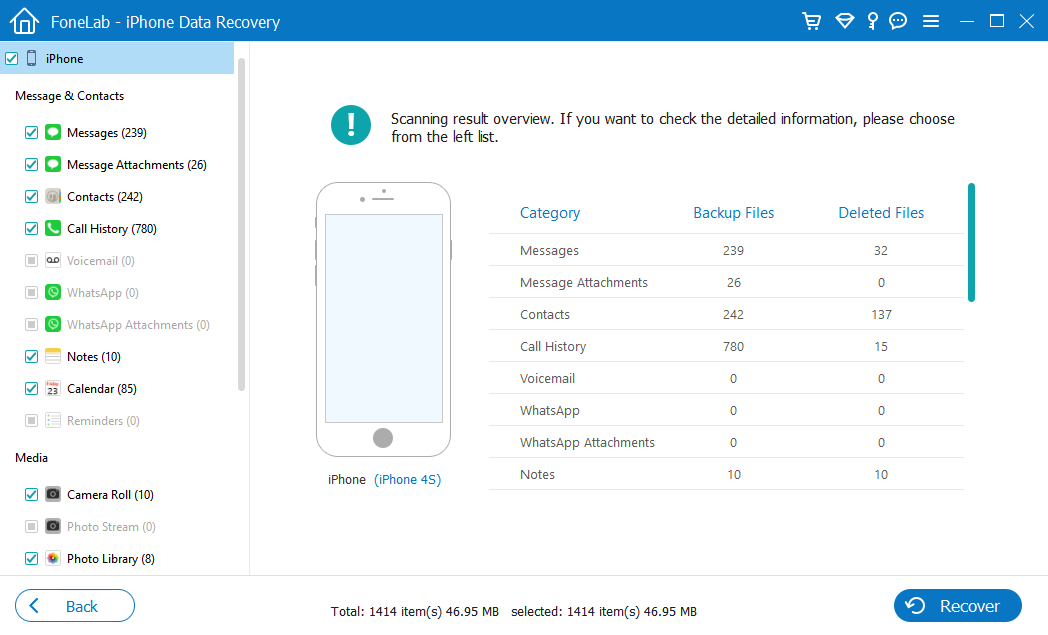This screenshot has height=635, width=1048.
Task: Click the results table vertical scrollbar
Action: [x=971, y=242]
